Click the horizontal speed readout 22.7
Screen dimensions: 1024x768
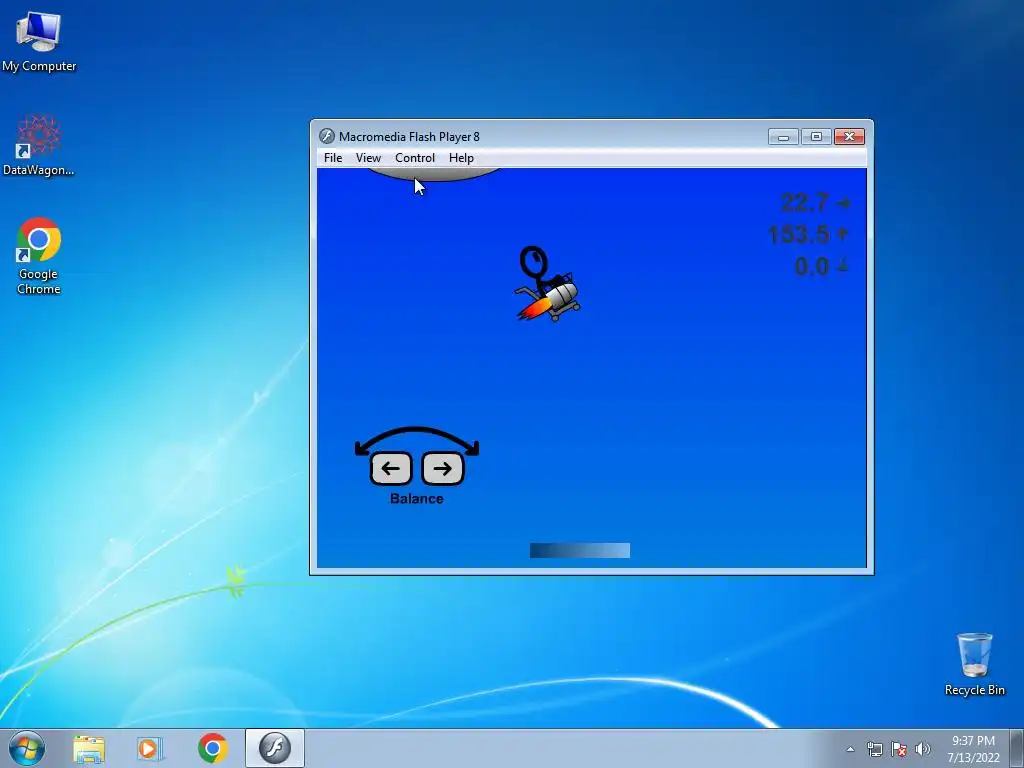(x=805, y=202)
